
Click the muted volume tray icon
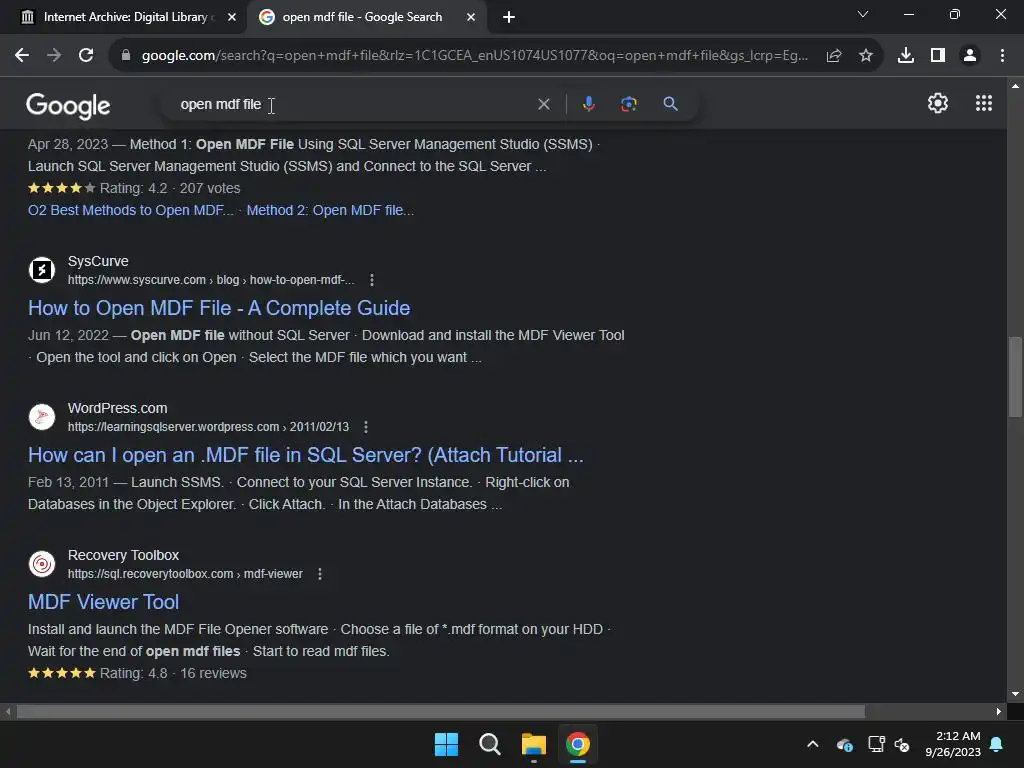902,744
